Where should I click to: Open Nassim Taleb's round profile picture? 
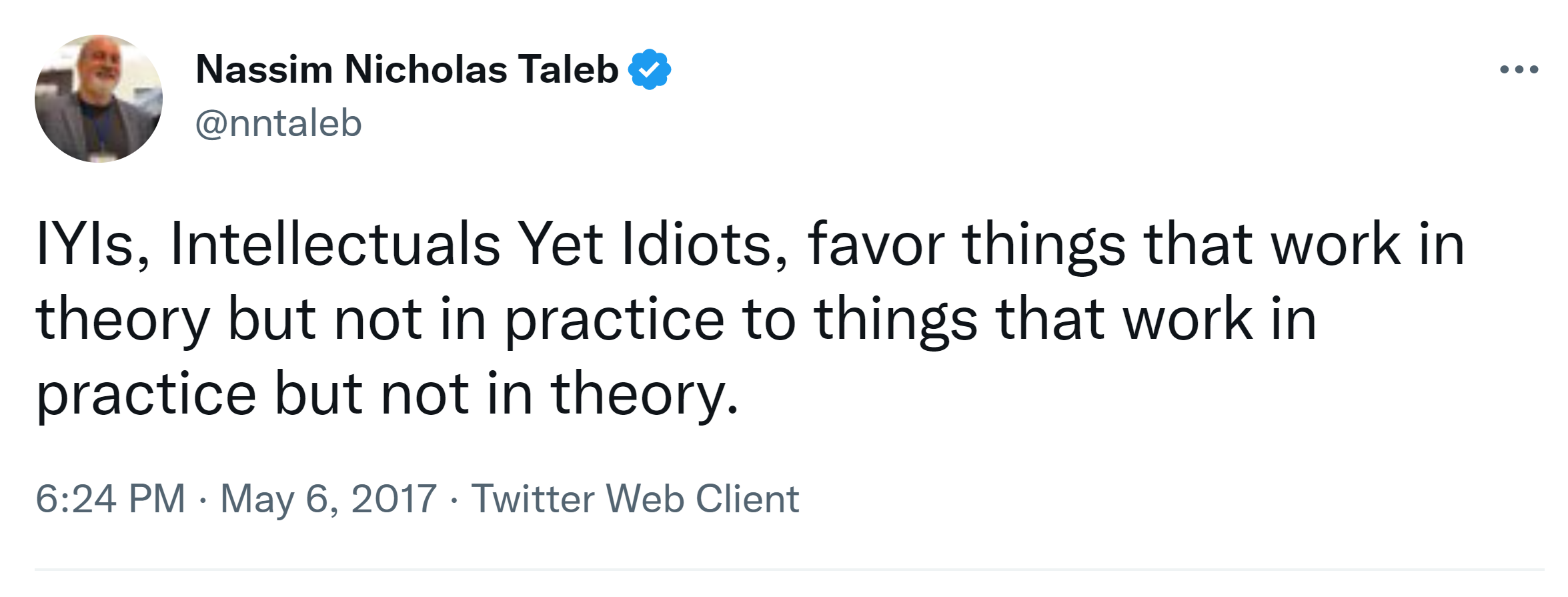tap(99, 99)
